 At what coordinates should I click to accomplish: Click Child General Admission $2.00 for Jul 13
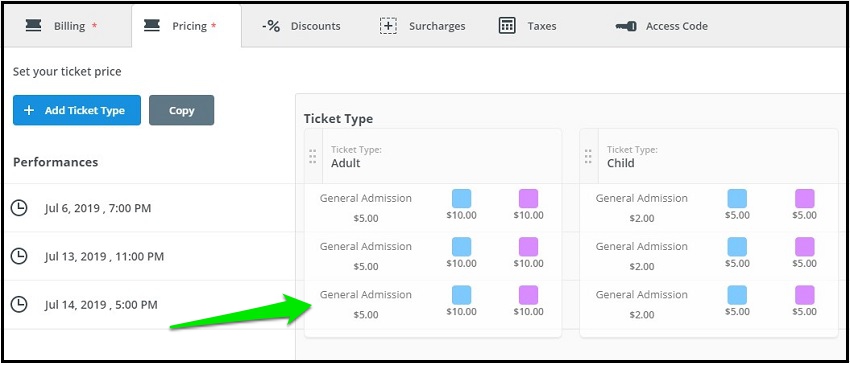642,257
